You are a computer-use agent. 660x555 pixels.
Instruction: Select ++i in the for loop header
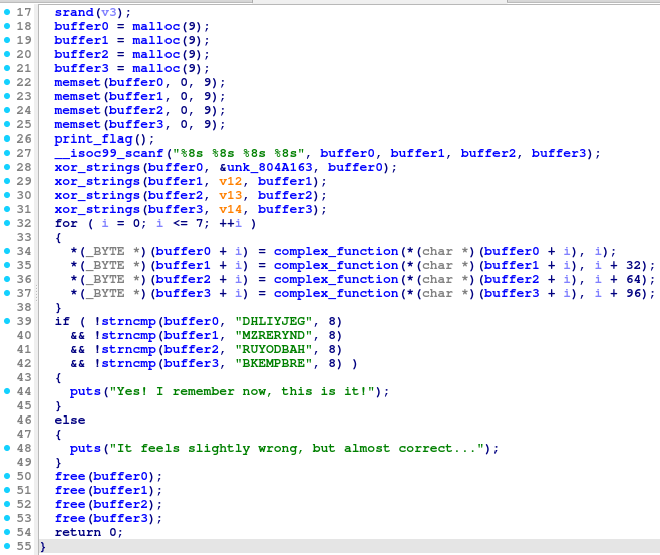231,223
